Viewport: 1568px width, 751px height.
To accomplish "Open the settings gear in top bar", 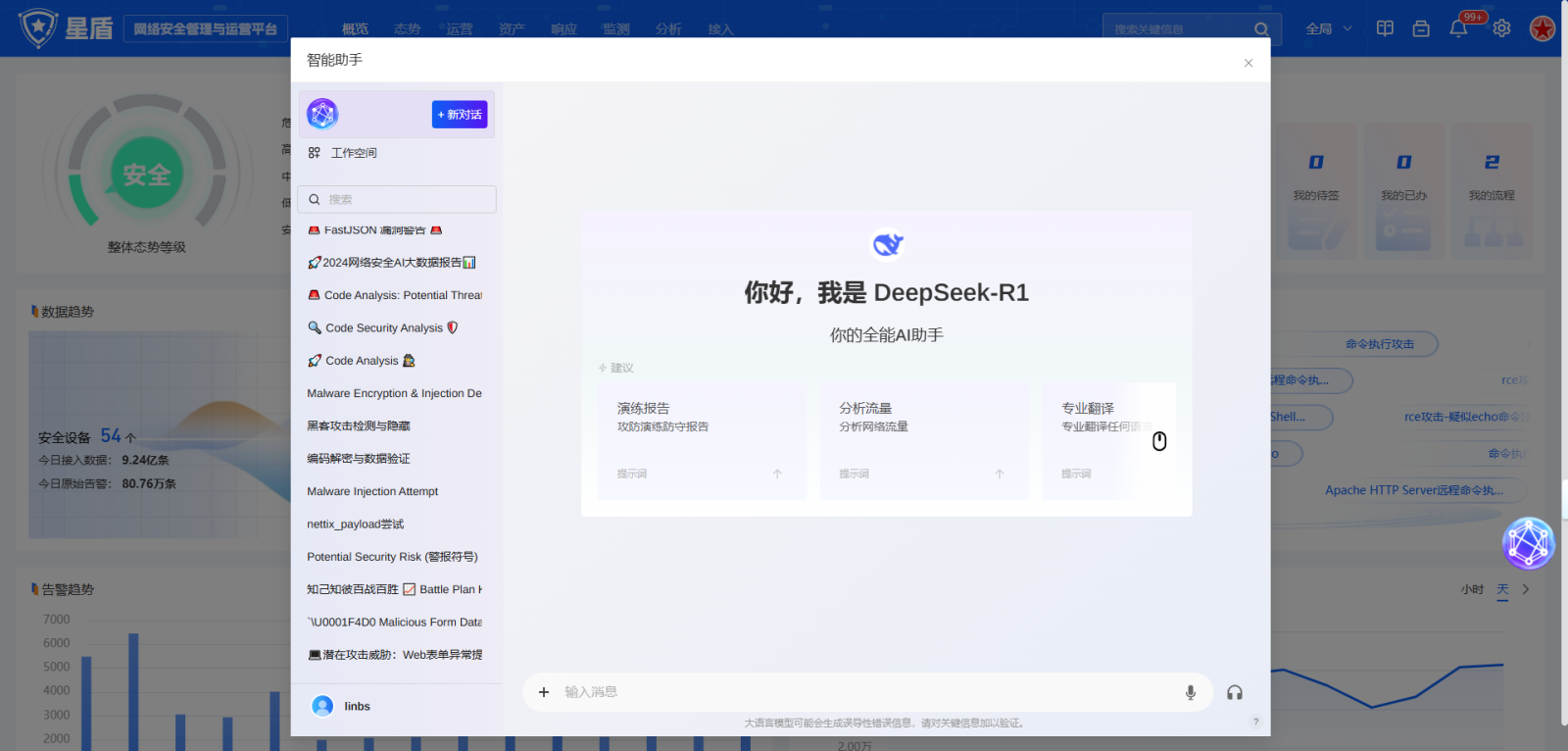I will 1501,28.
